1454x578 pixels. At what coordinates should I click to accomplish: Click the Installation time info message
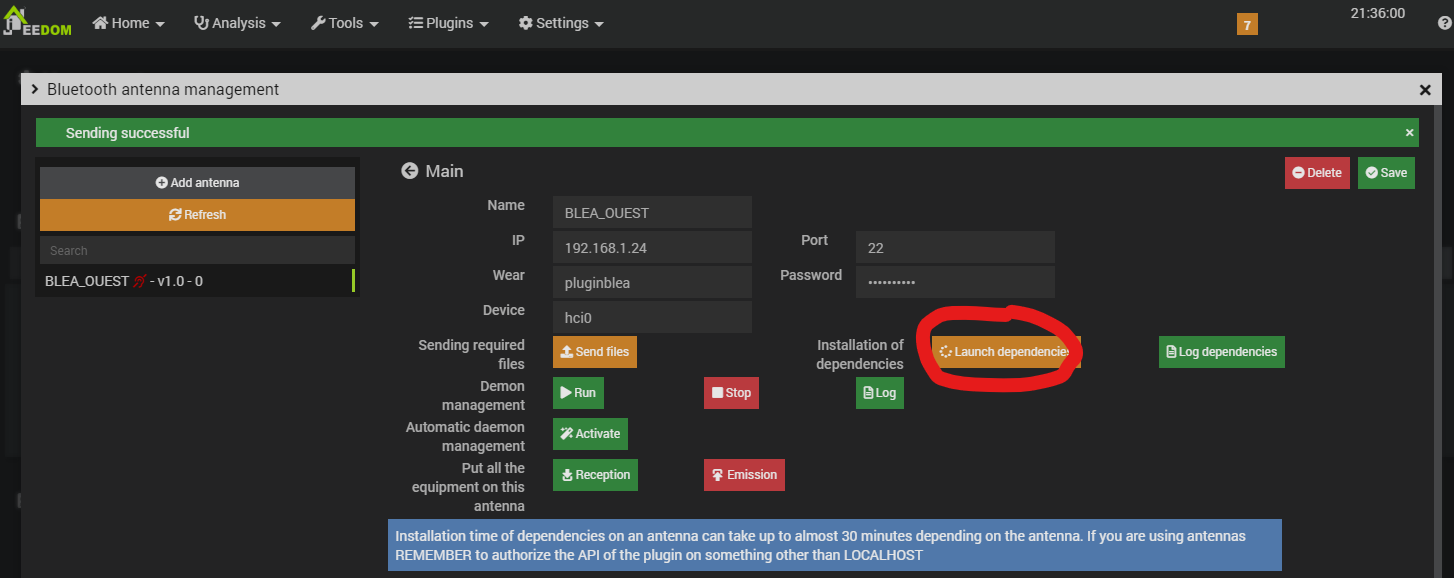coord(835,545)
